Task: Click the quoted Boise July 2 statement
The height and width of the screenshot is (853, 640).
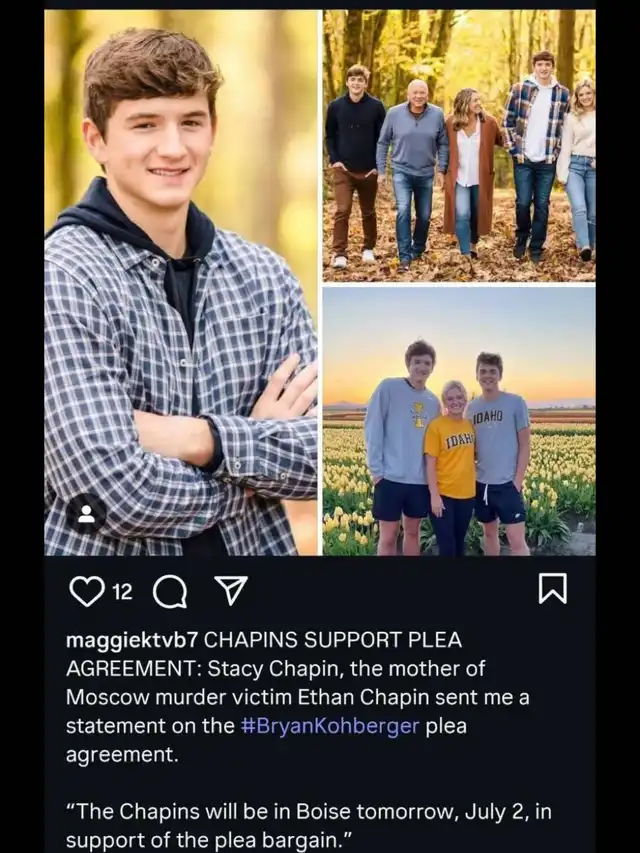Action: 309,826
